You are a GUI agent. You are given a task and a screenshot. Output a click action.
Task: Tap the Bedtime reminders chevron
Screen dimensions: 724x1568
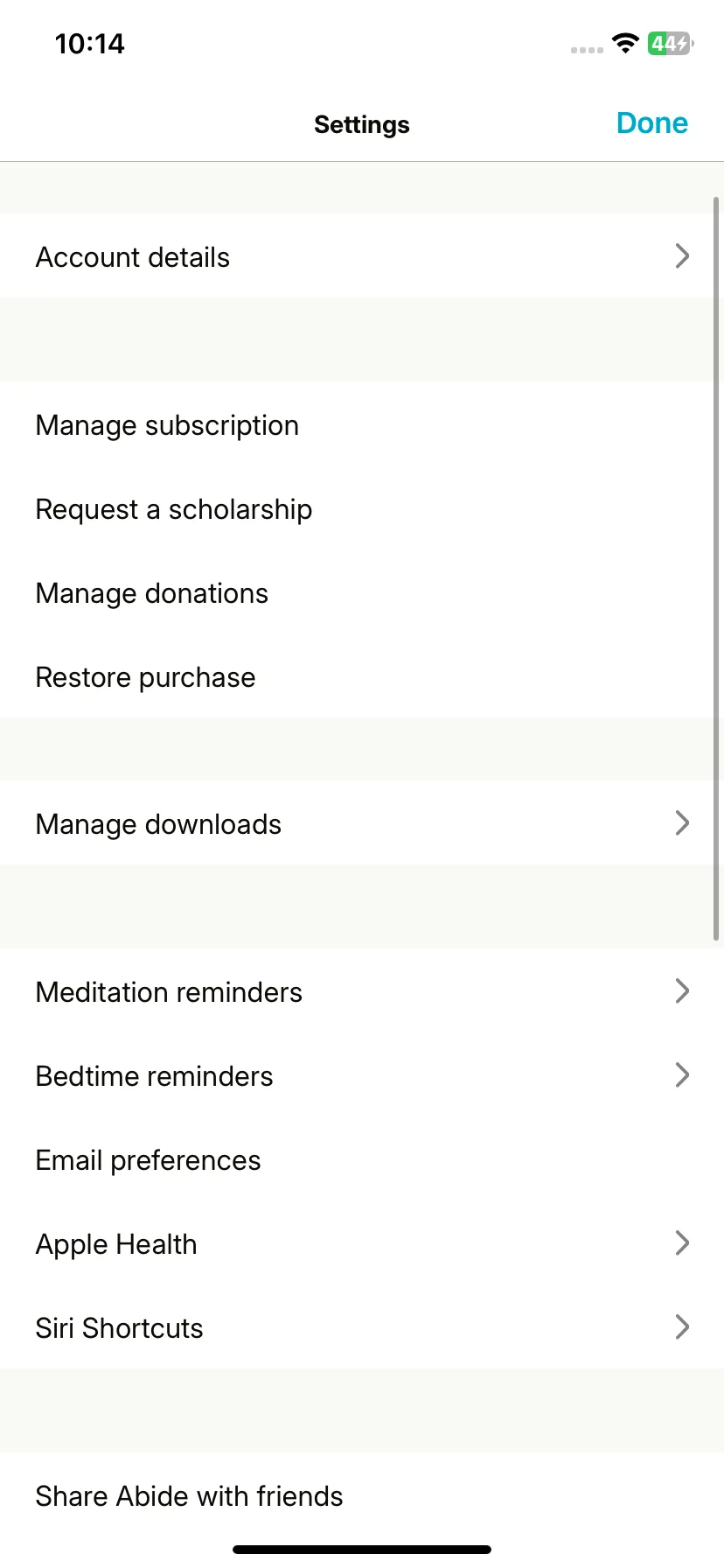click(x=683, y=1074)
